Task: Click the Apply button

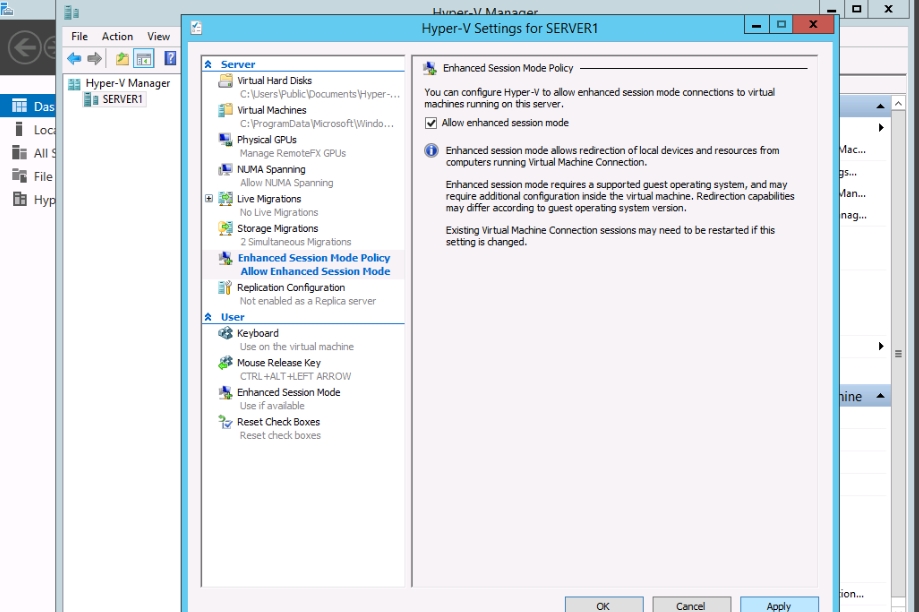Action: (x=778, y=605)
